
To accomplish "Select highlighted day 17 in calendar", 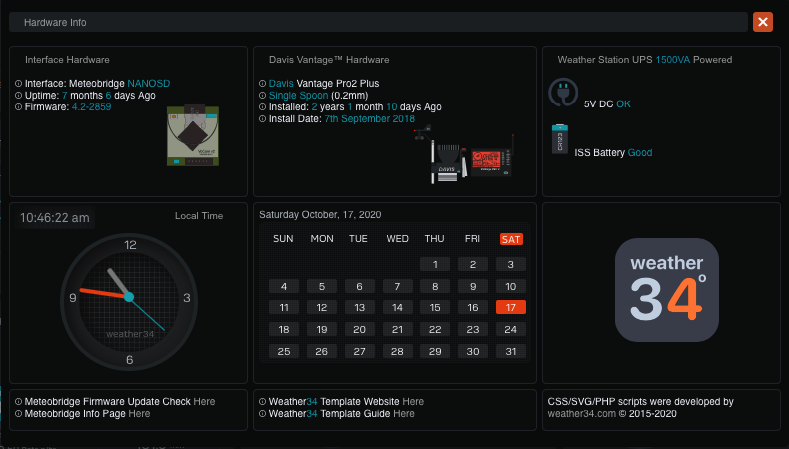I will 511,307.
